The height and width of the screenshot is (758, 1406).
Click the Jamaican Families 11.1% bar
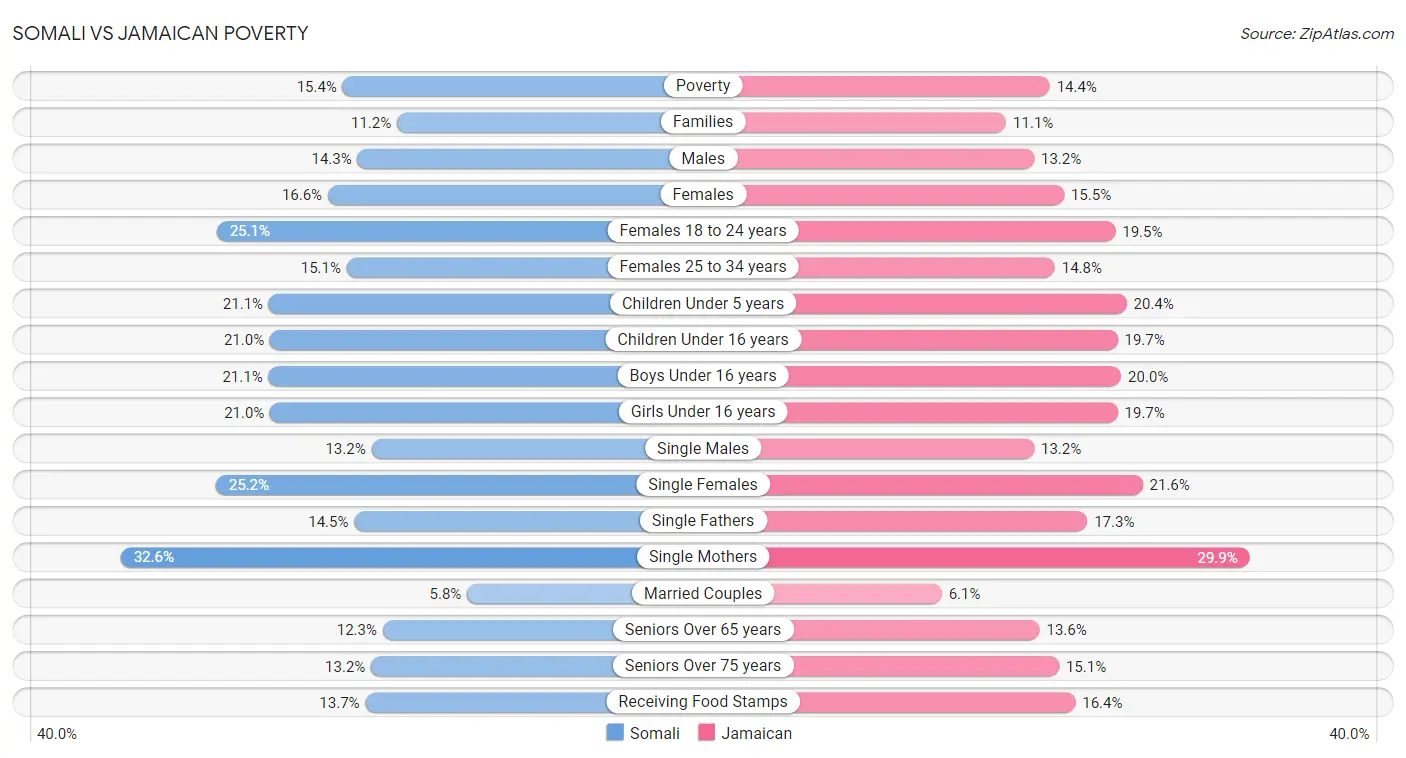854,122
